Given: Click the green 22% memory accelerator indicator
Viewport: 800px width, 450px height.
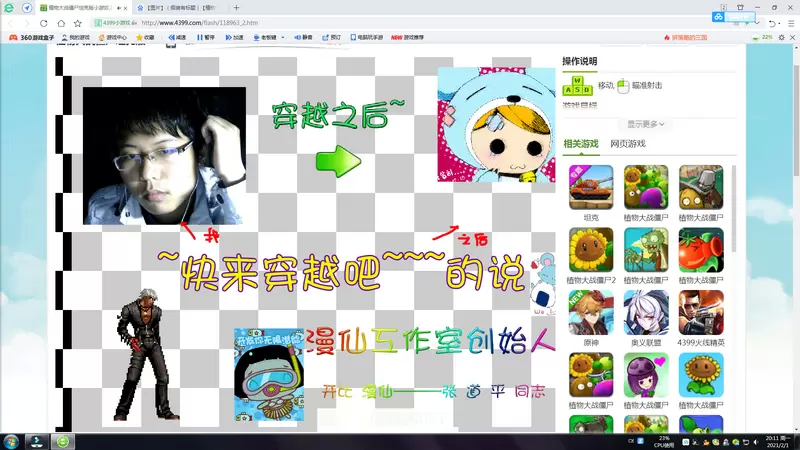Looking at the screenshot, I should [763, 37].
